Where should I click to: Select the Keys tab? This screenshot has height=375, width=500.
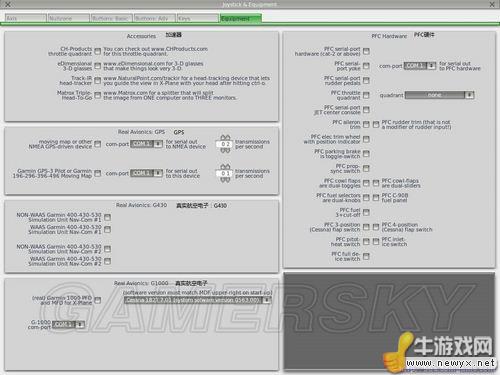click(x=197, y=18)
